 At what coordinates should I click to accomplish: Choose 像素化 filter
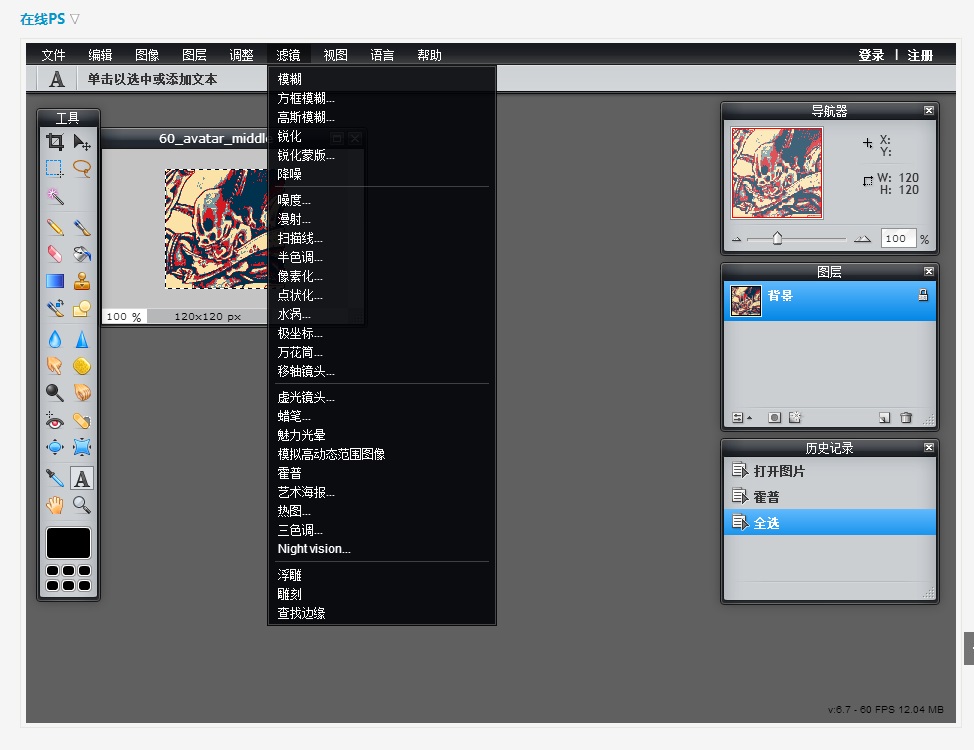381,276
